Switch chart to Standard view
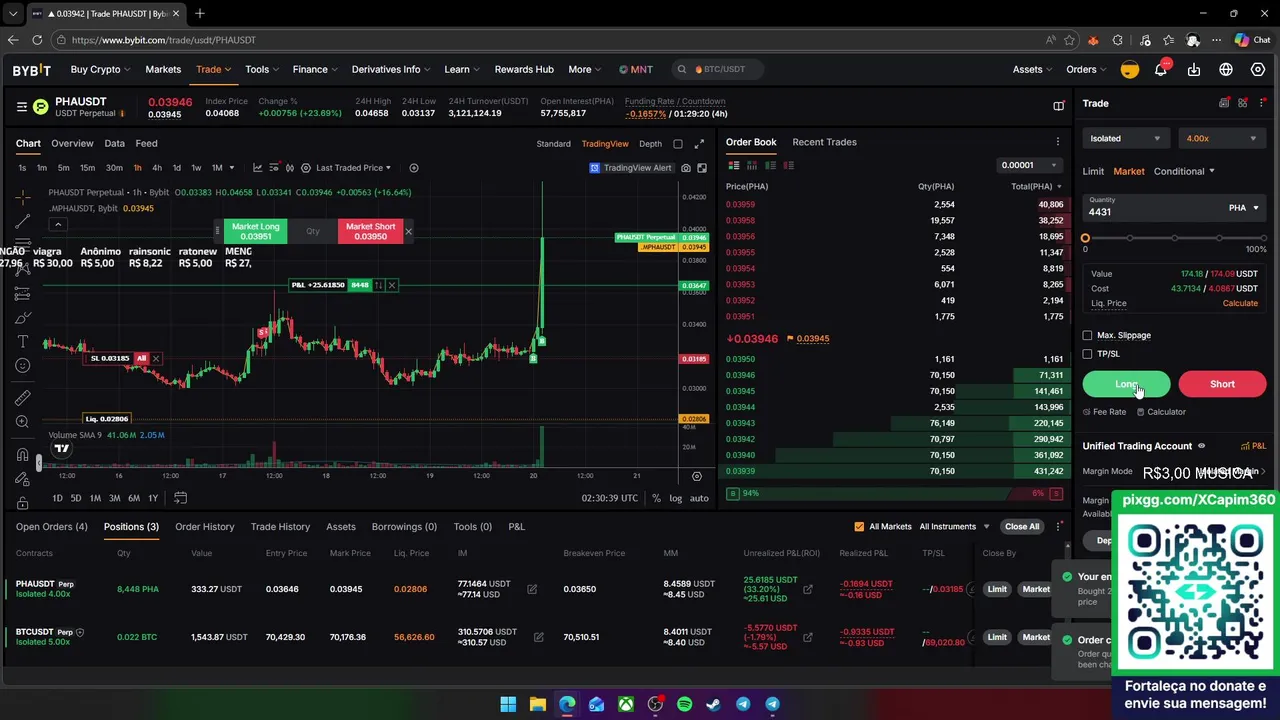This screenshot has width=1280, height=720. tap(553, 144)
